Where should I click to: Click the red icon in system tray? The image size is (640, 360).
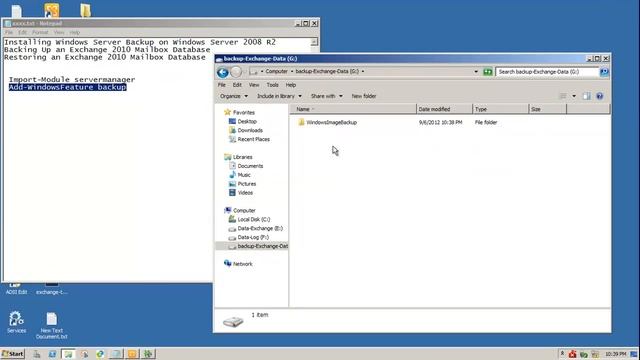573,354
